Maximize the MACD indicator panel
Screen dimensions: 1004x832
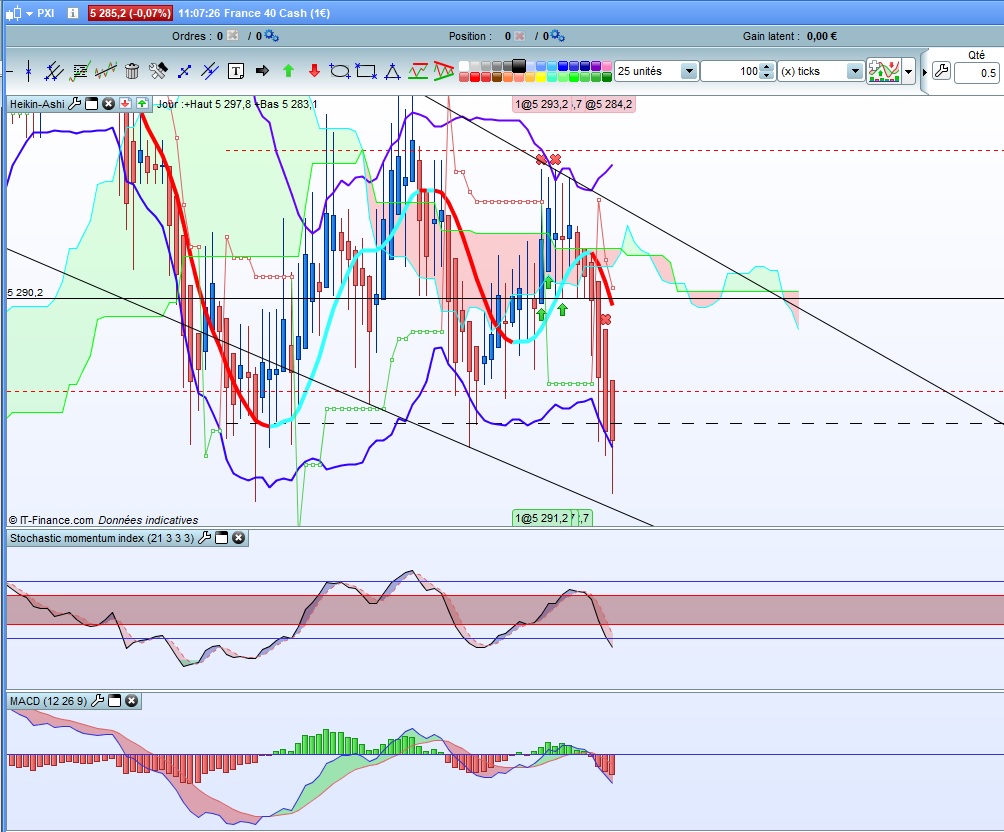tap(115, 701)
